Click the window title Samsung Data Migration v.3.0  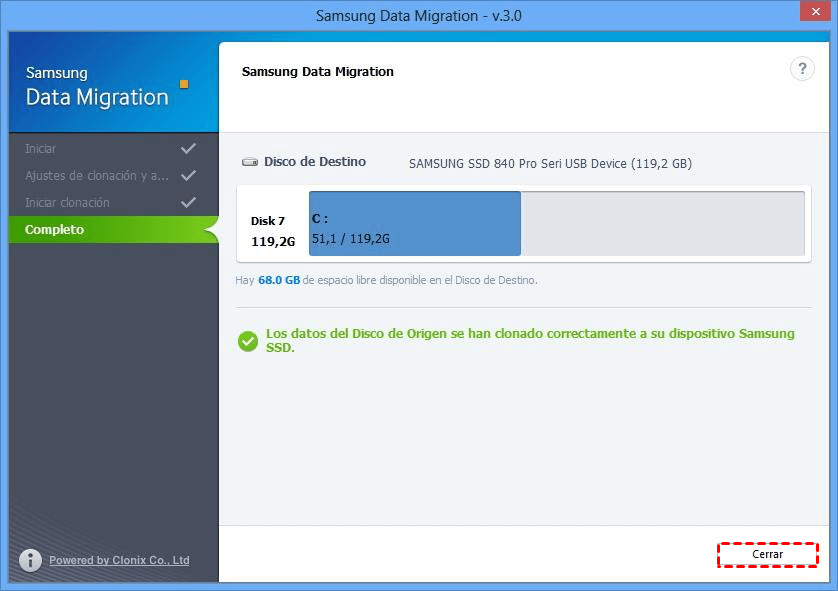pyautogui.click(x=418, y=15)
